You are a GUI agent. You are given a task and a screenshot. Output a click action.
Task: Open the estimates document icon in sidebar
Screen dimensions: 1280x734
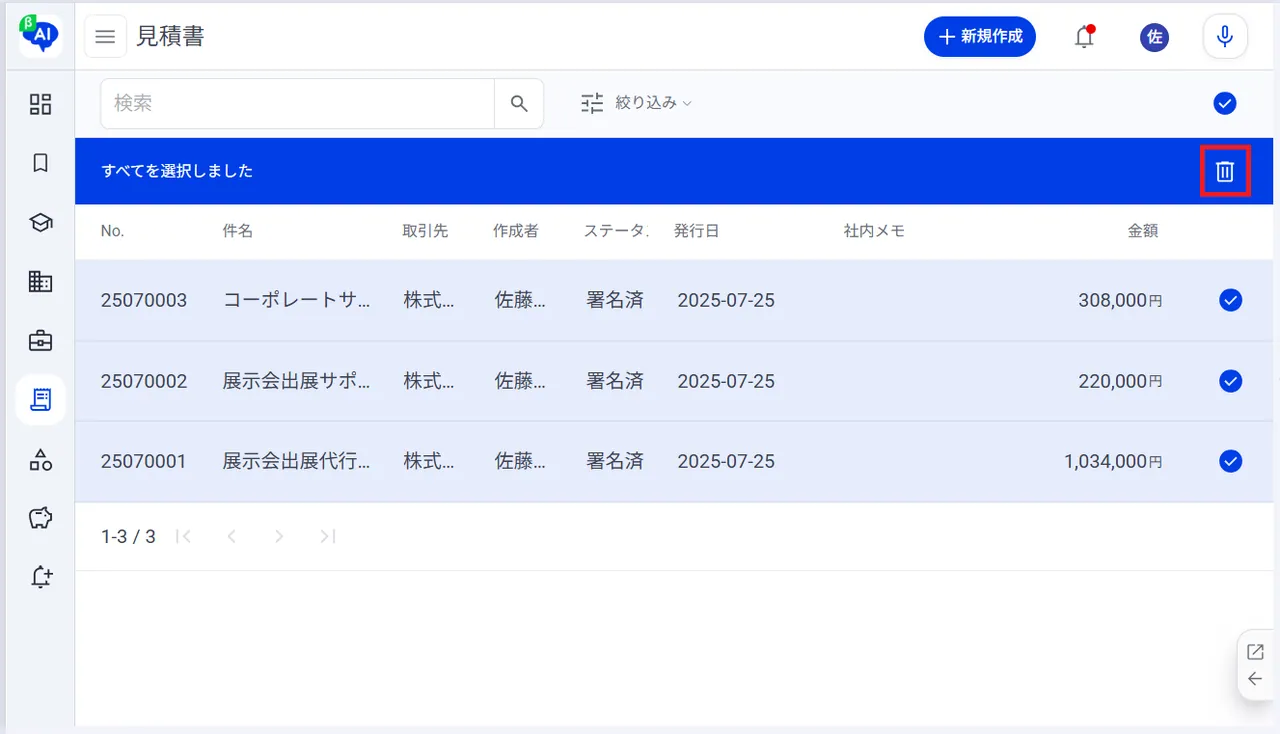pos(40,400)
